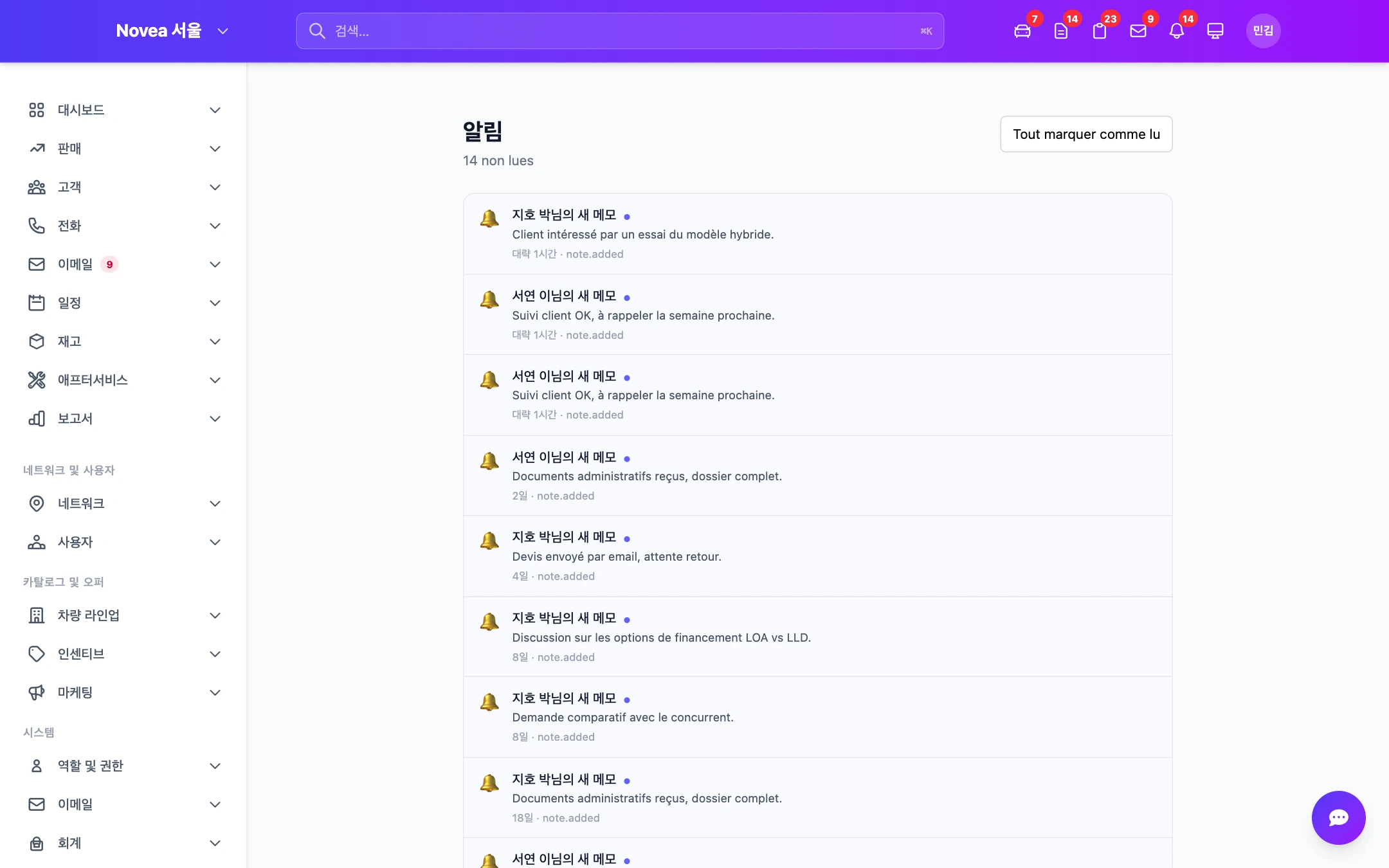Click the 알림 page heading
This screenshot has width=1389, height=868.
483,132
